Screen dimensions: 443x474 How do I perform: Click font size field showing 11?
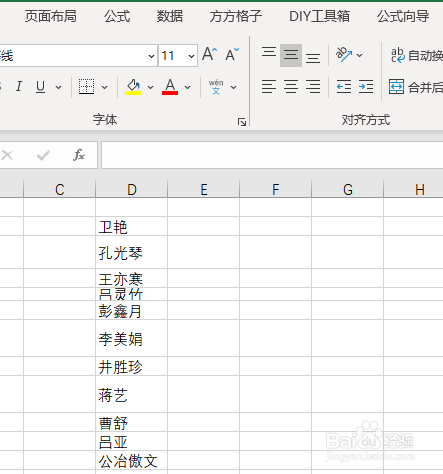(x=172, y=56)
